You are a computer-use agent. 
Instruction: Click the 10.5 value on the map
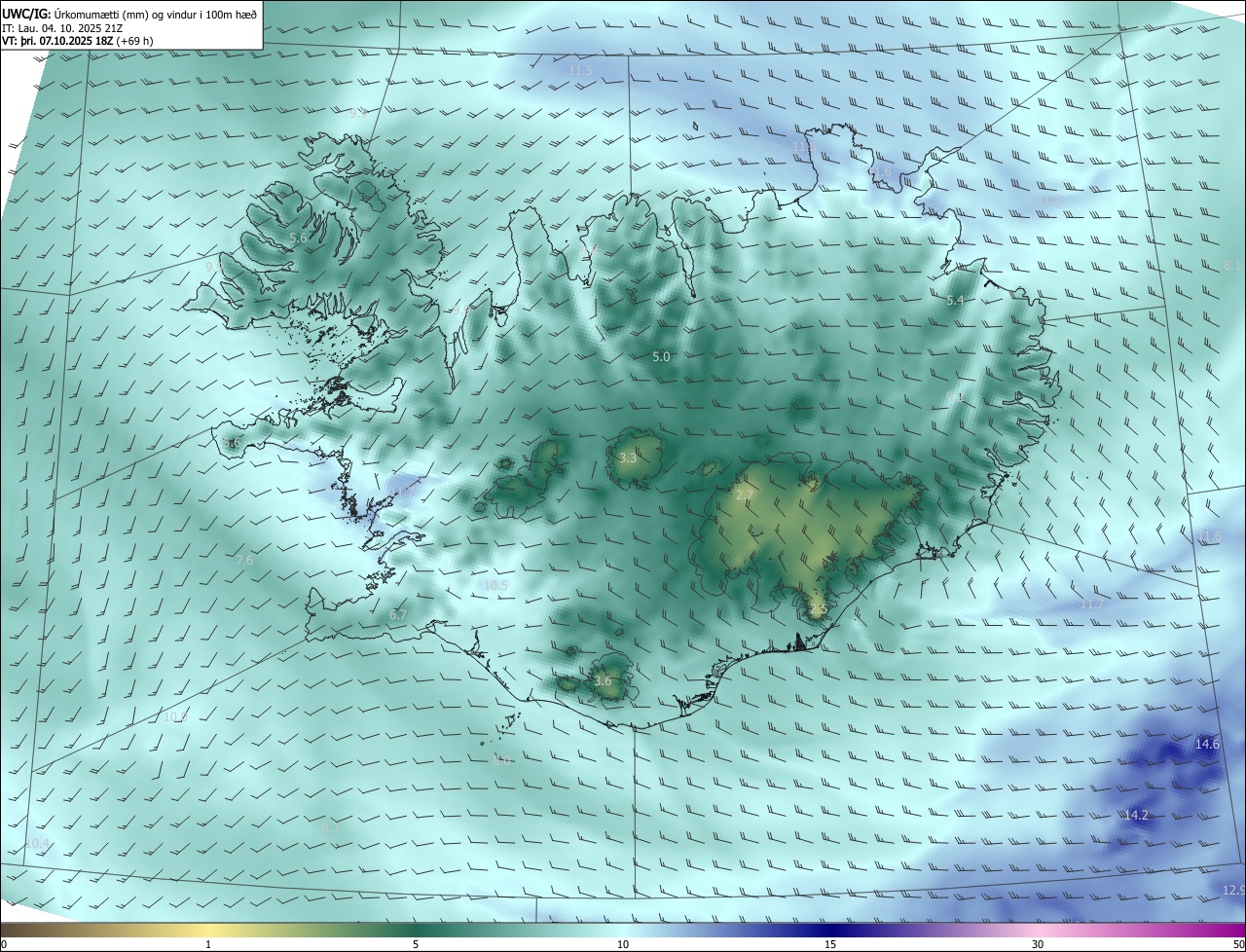coord(496,586)
